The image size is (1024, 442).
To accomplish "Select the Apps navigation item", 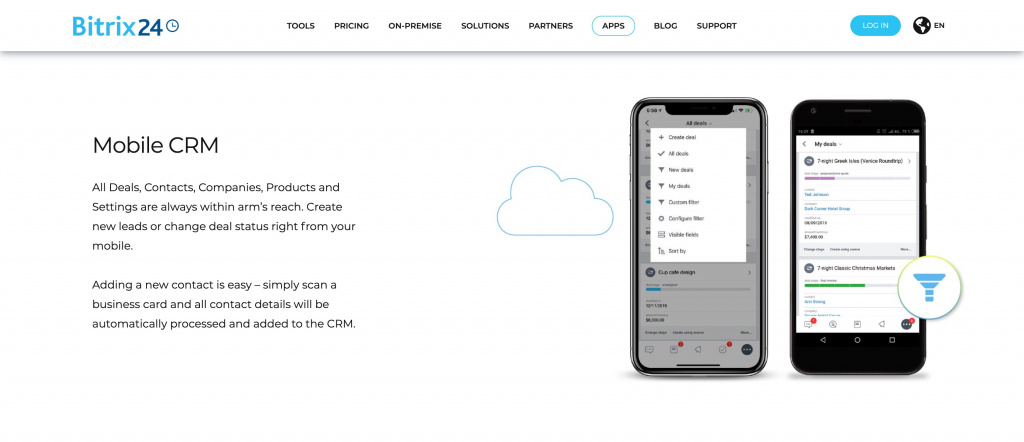I will [x=613, y=26].
